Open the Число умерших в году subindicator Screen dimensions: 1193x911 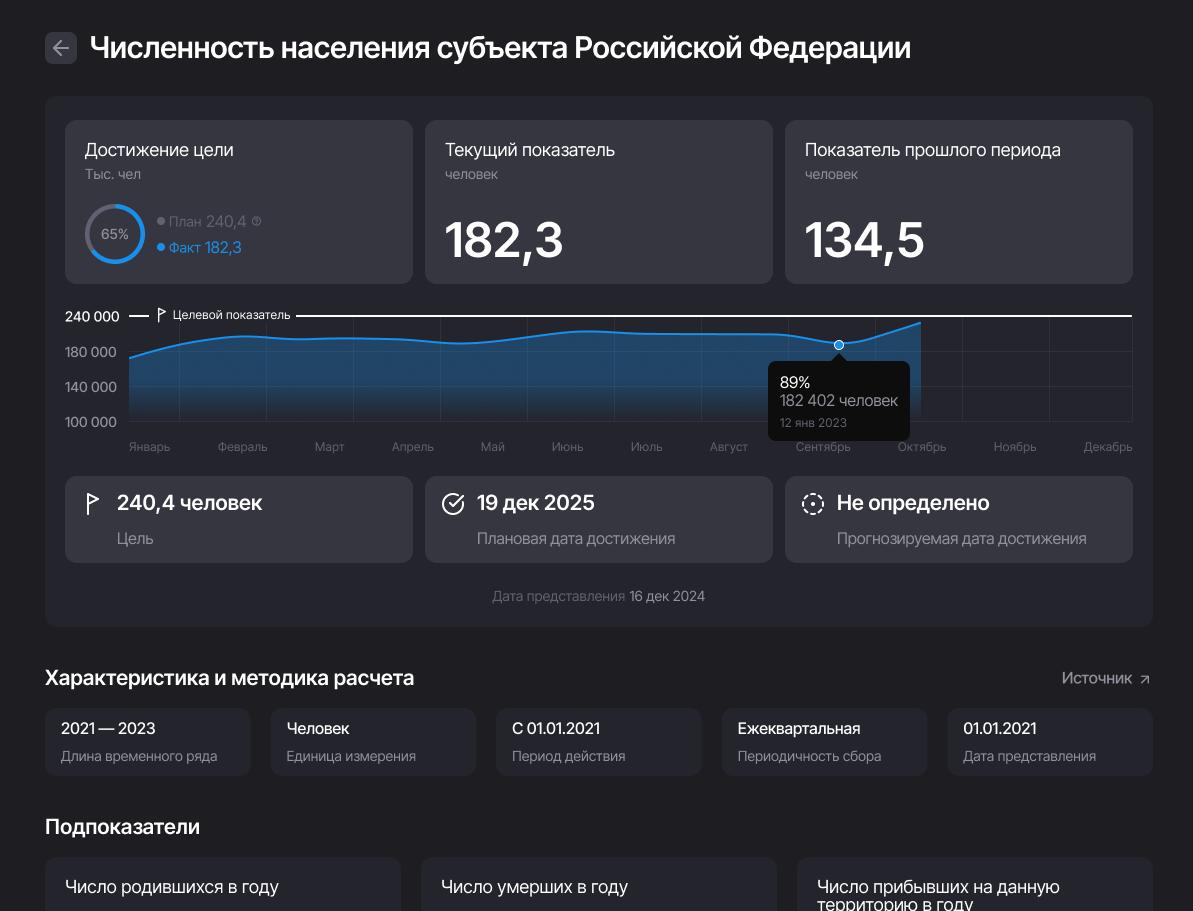(x=598, y=886)
